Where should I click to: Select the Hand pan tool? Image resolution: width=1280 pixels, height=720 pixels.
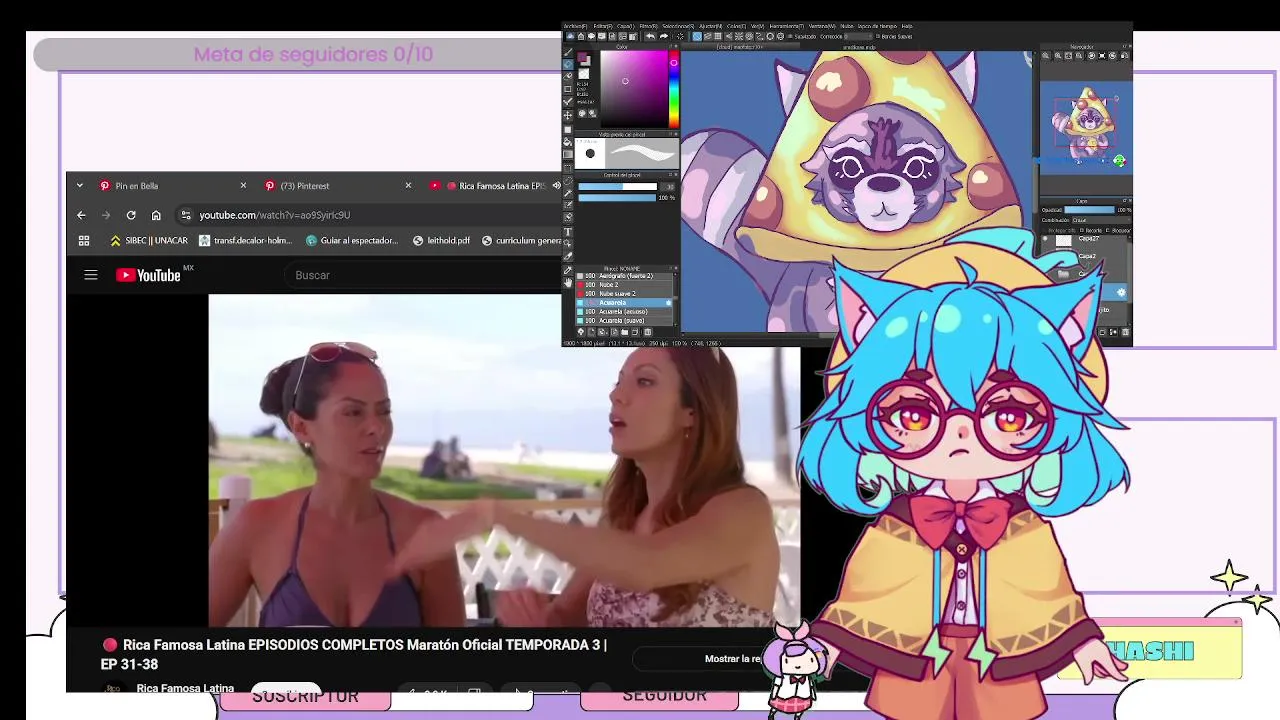568,282
